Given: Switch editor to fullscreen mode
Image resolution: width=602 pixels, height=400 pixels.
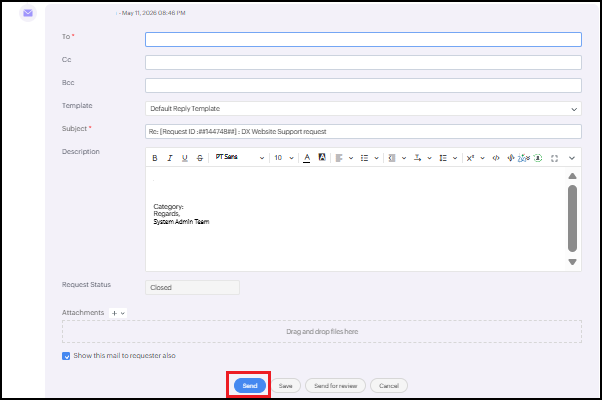Looking at the screenshot, I should click(554, 159).
